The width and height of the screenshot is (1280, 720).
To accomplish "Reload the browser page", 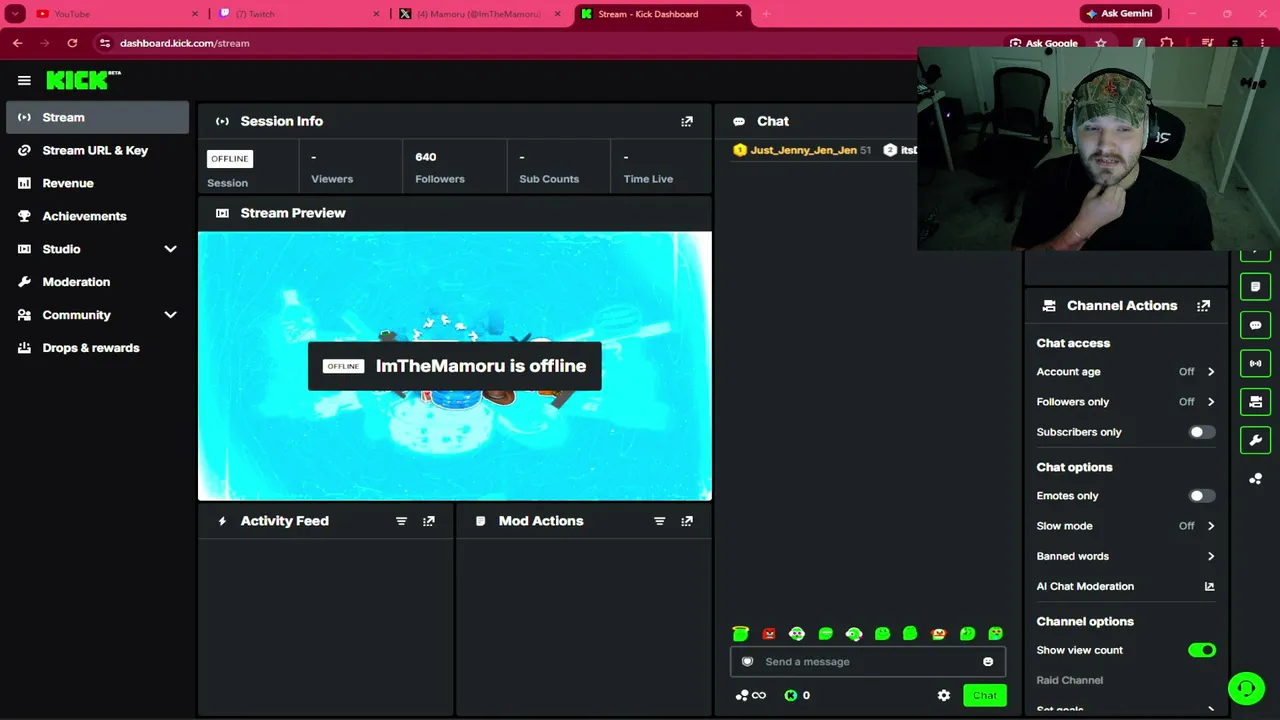I will 72,43.
